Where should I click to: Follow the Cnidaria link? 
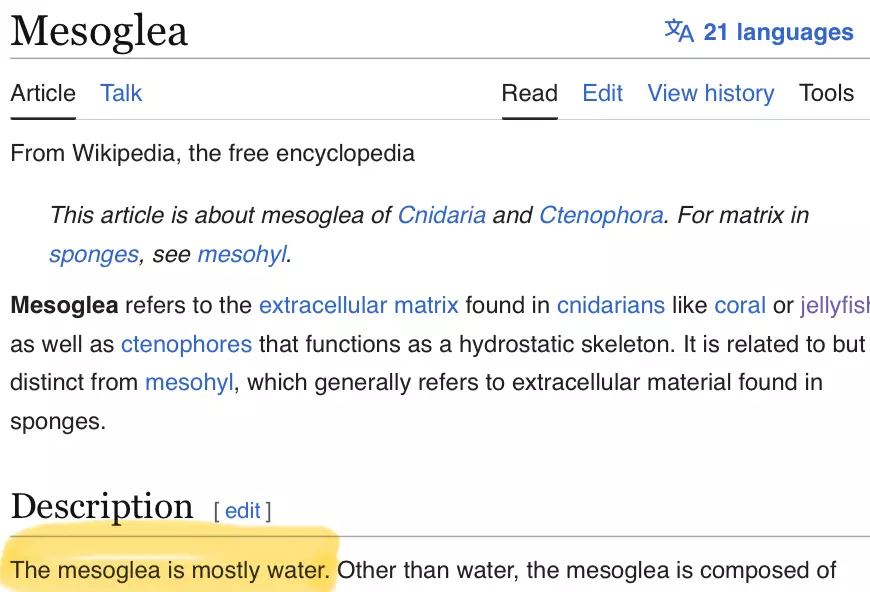tap(442, 215)
